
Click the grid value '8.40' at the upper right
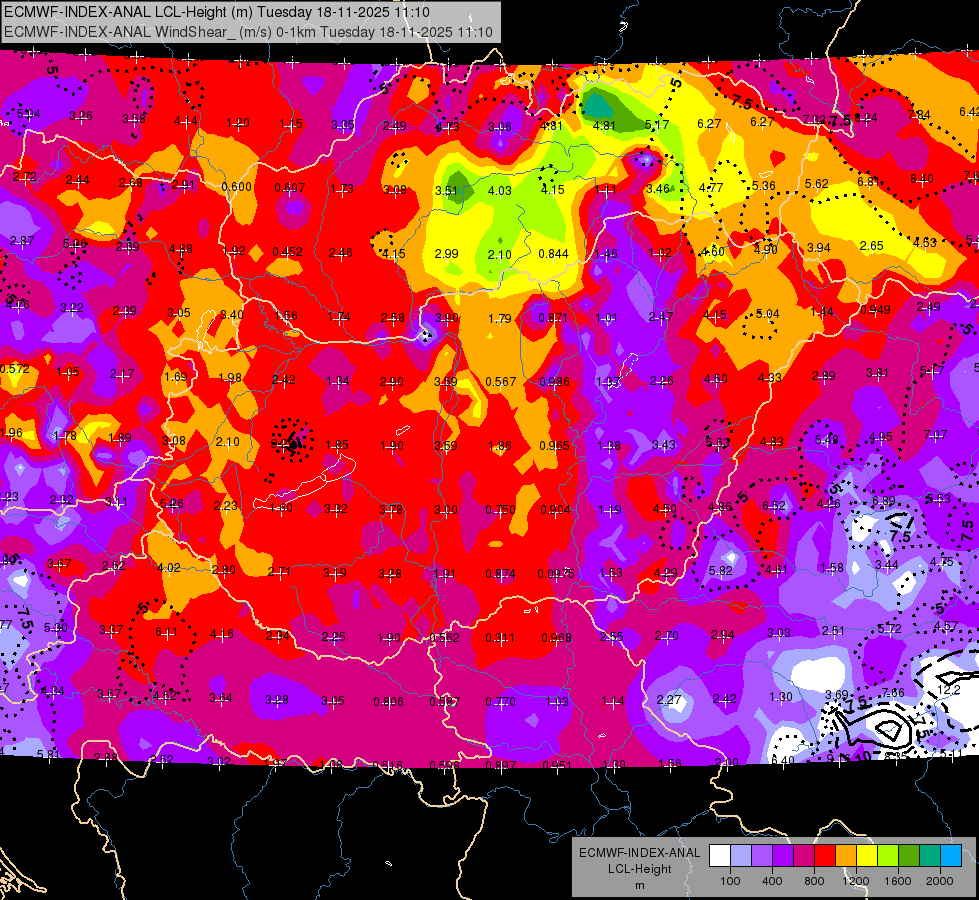coord(922,179)
